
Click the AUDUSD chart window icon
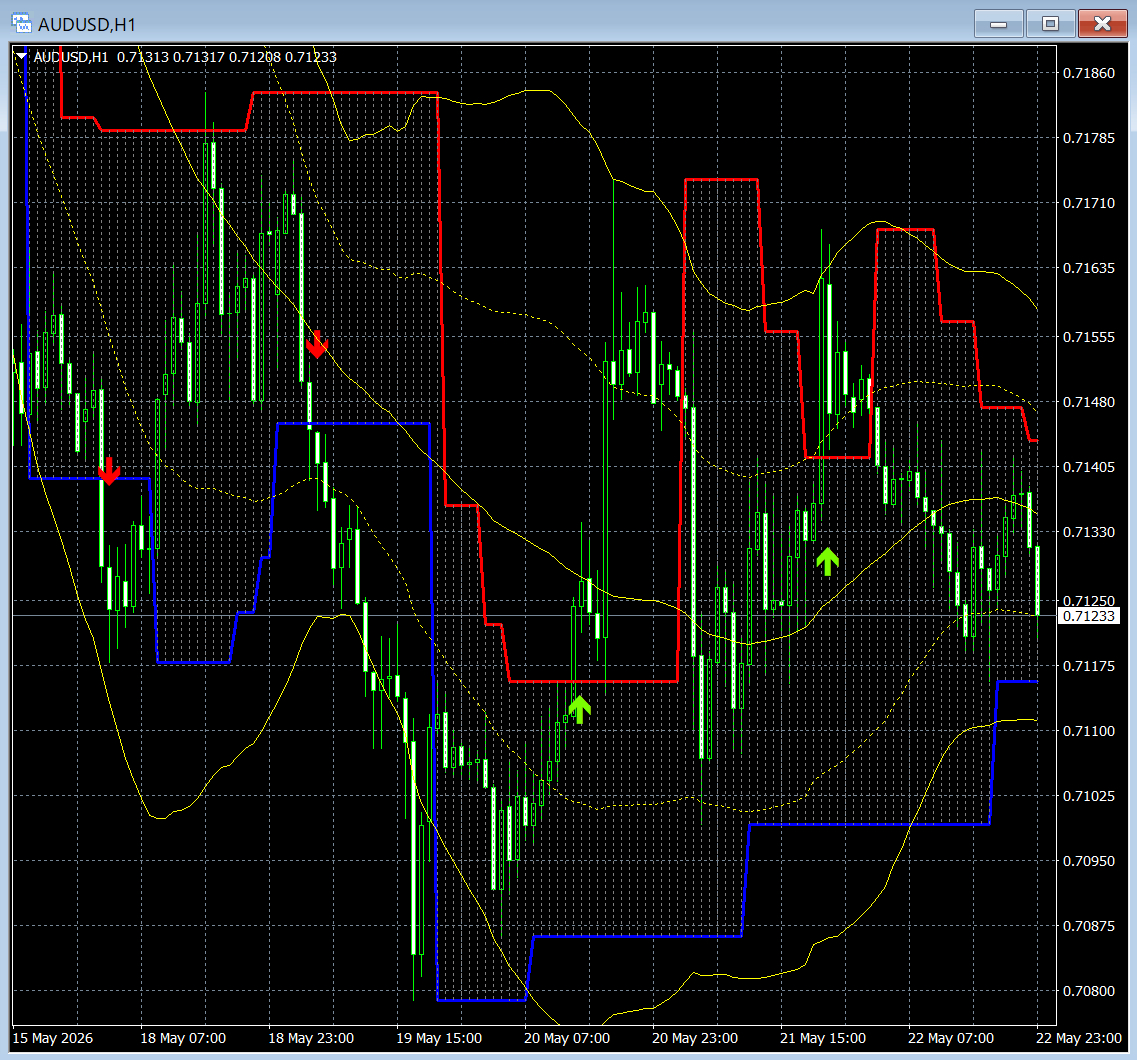coord(21,23)
